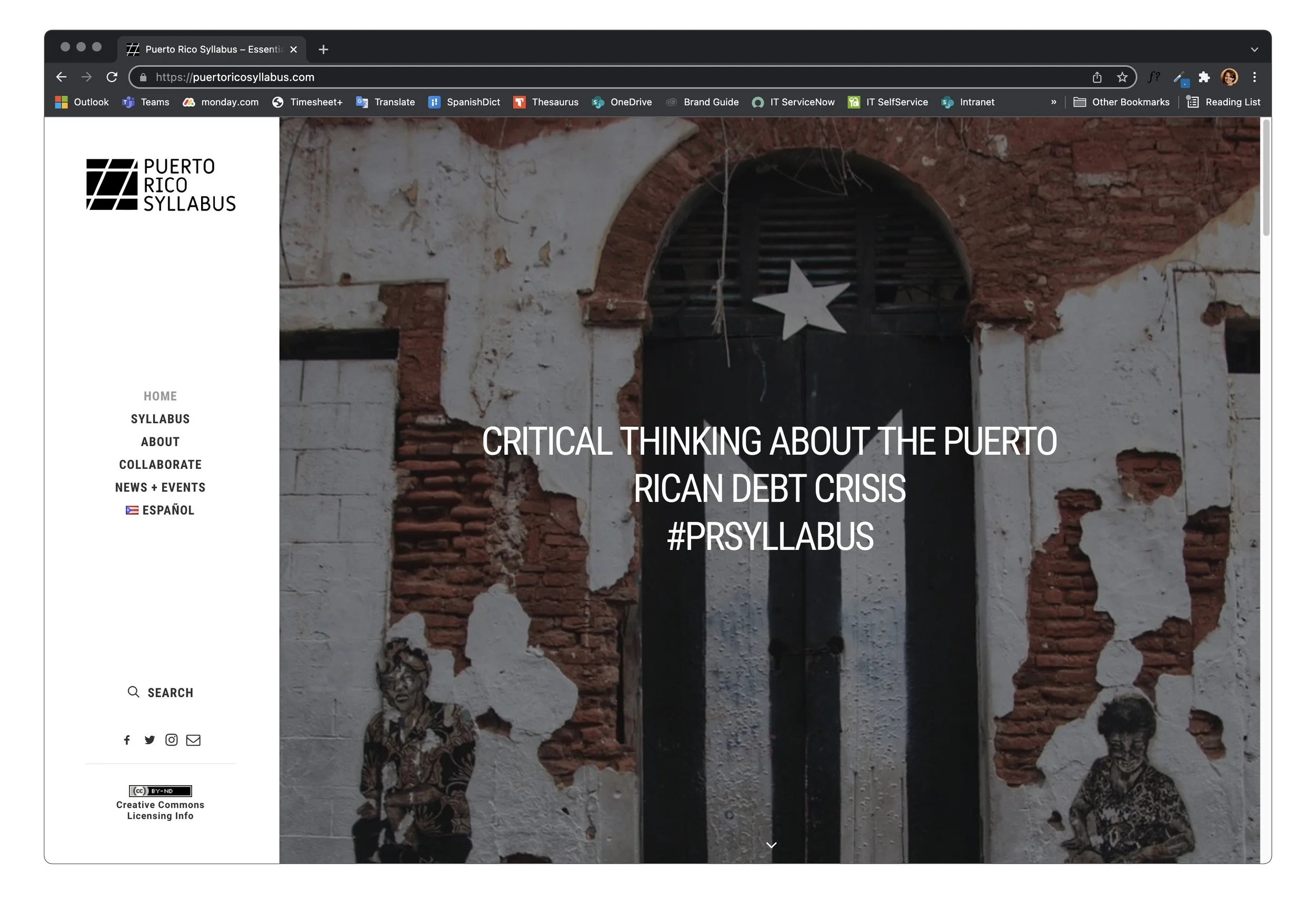This screenshot has height=922, width=1316.
Task: Open the tab search chevron at top right
Action: 1254,49
